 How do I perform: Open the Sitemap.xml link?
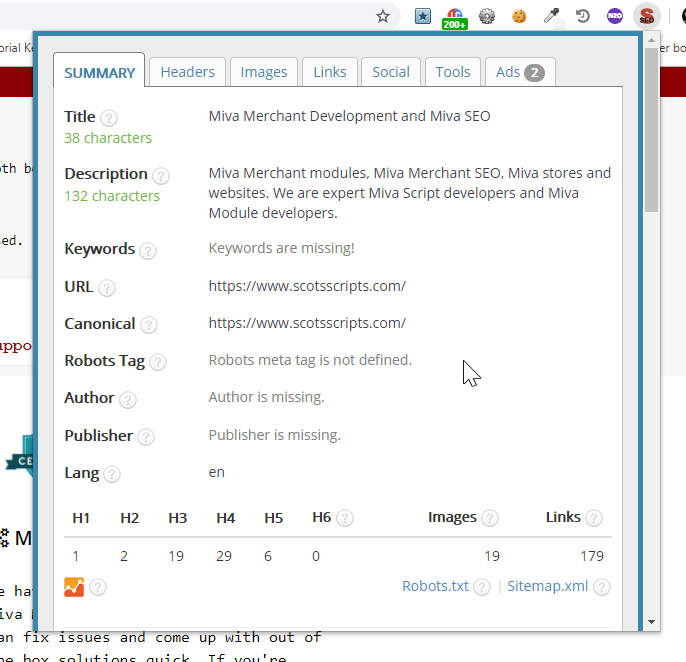point(547,586)
